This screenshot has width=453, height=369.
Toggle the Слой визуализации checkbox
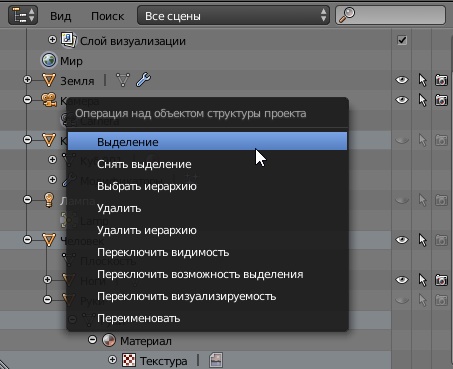tap(402, 40)
